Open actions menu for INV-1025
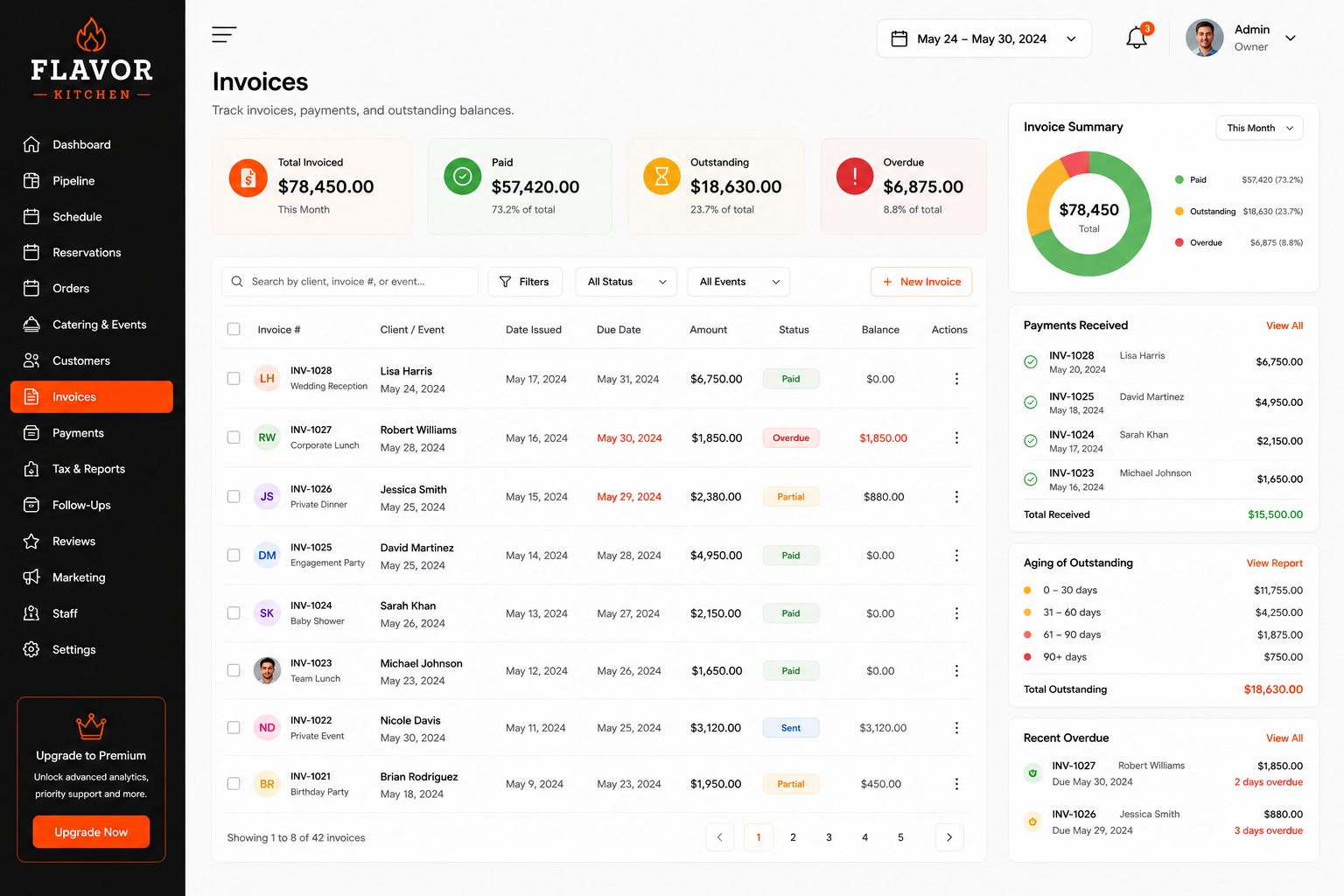This screenshot has height=896, width=1344. [956, 556]
